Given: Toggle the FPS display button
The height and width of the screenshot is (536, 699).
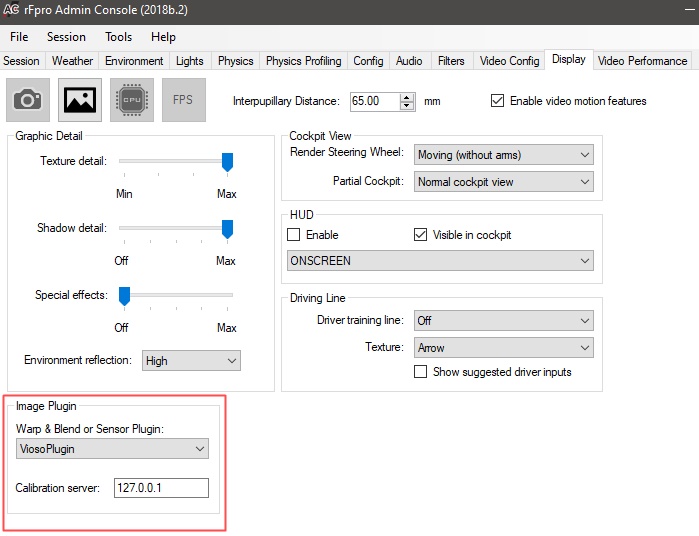Looking at the screenshot, I should (x=183, y=100).
